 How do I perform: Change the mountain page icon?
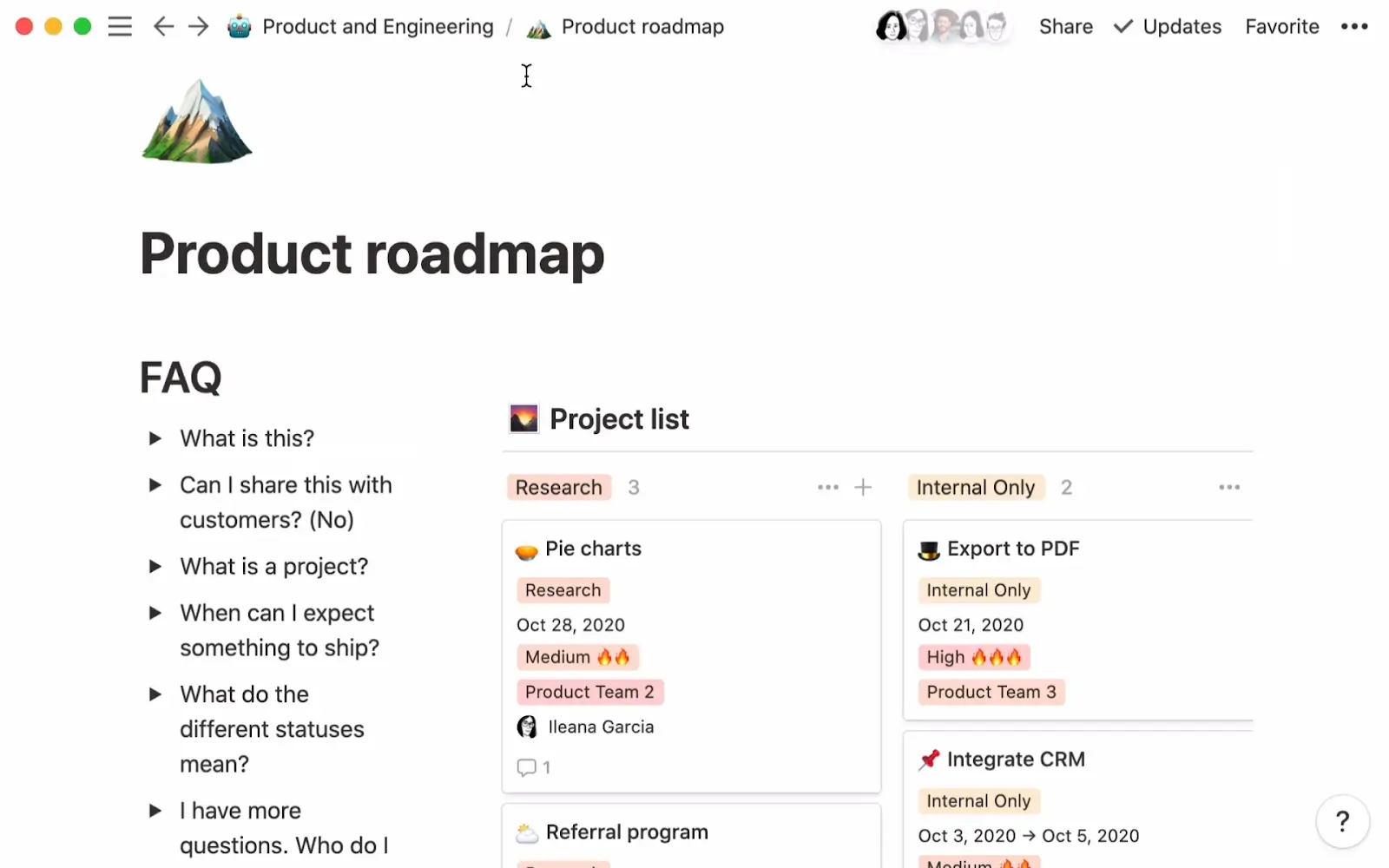click(x=196, y=122)
